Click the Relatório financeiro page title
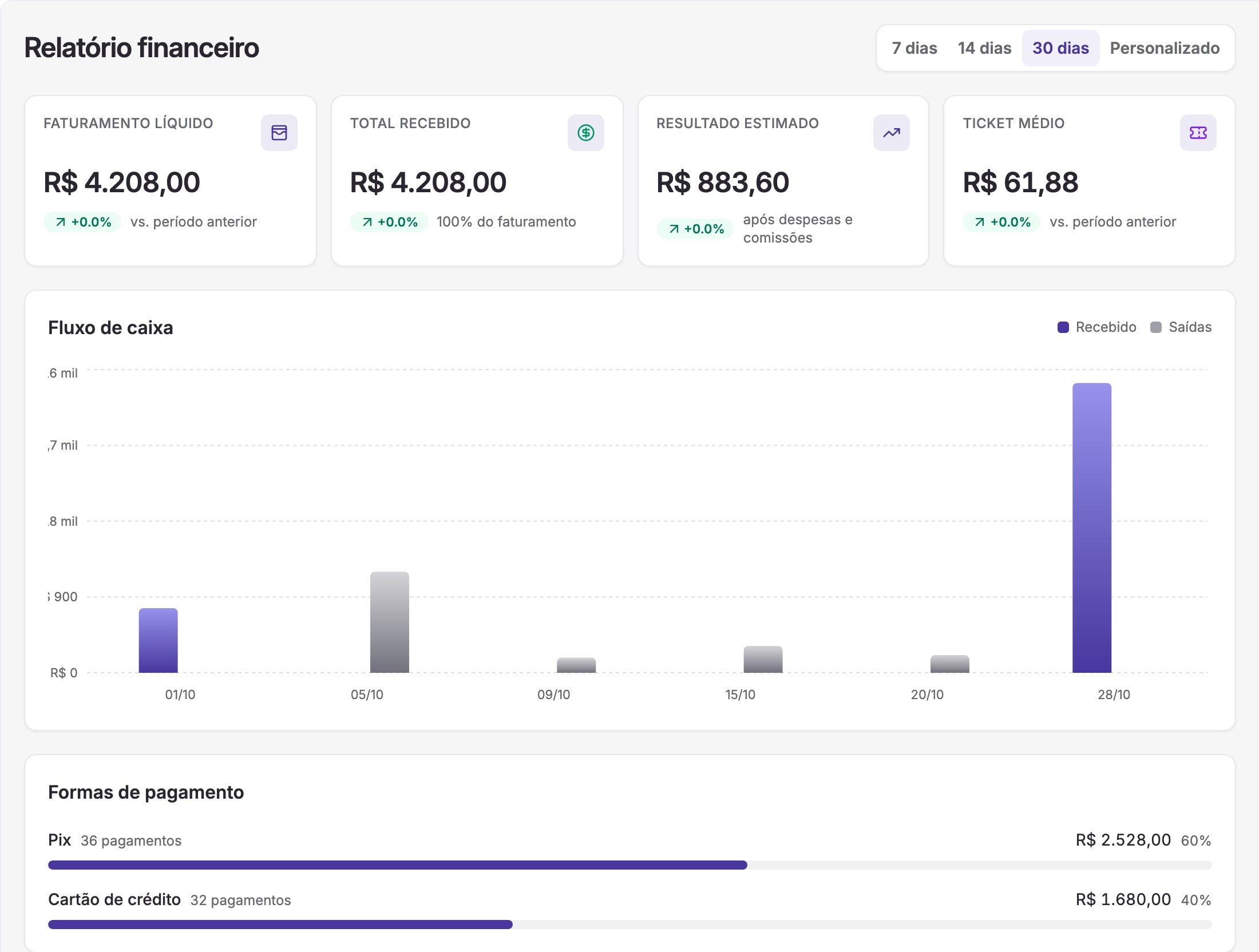This screenshot has width=1259, height=952. coord(141,47)
